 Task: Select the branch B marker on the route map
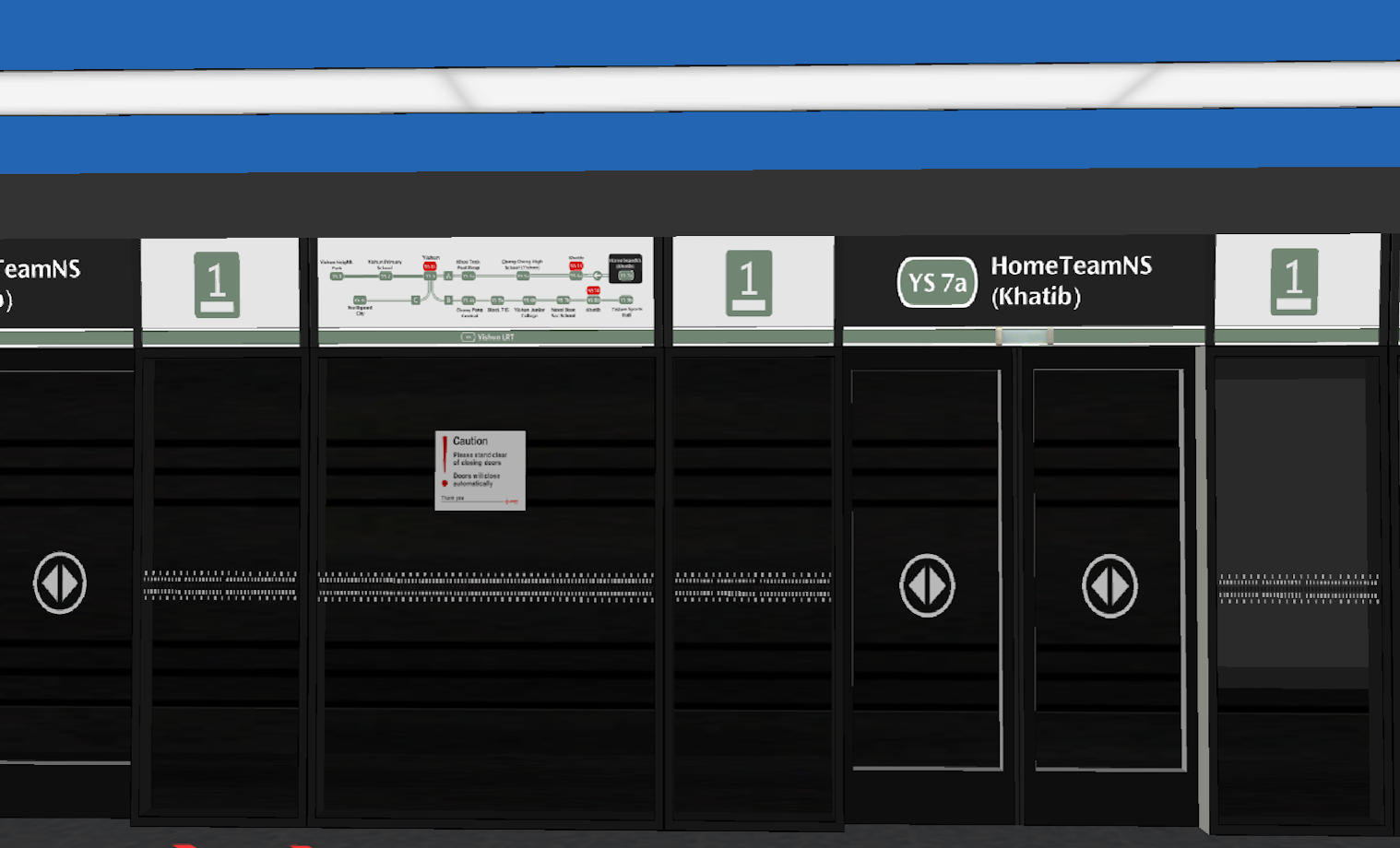[x=448, y=300]
